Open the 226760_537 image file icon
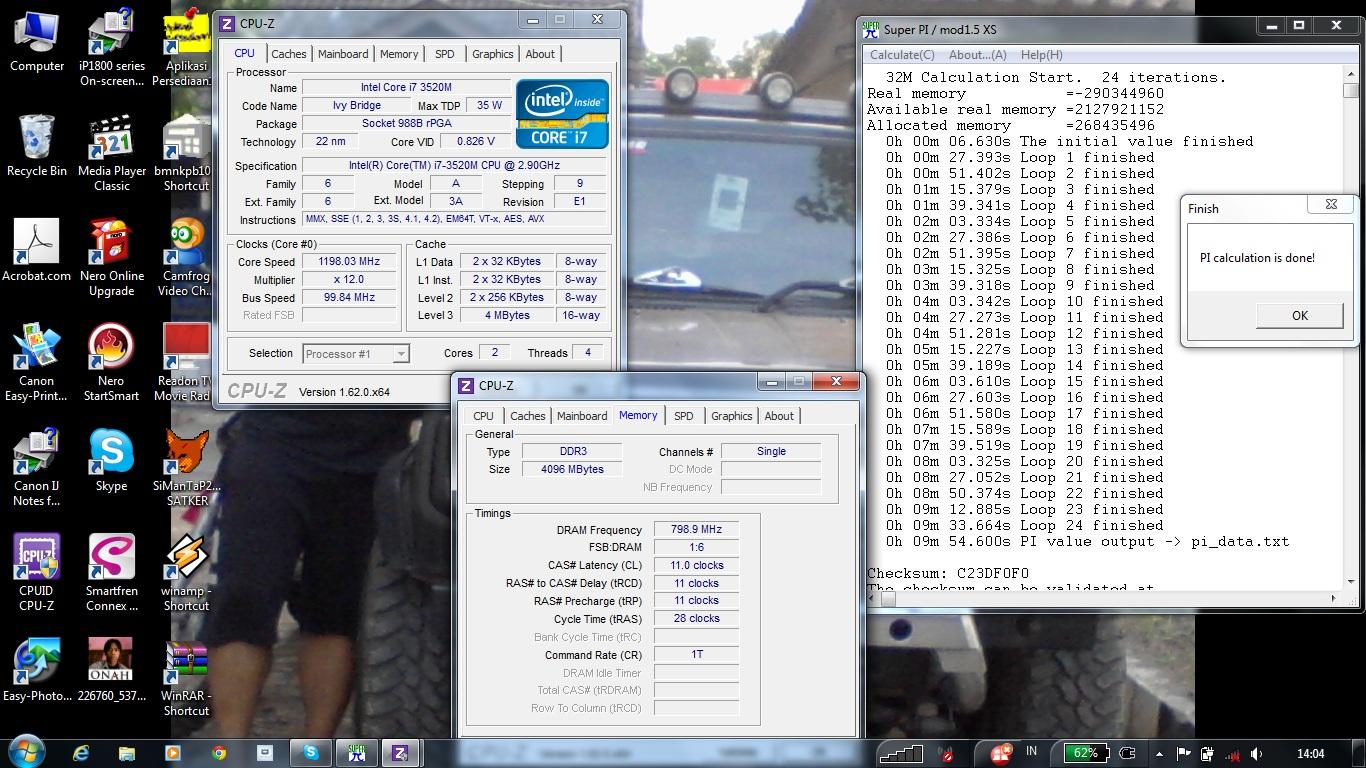Image resolution: width=1366 pixels, height=768 pixels. tap(111, 672)
